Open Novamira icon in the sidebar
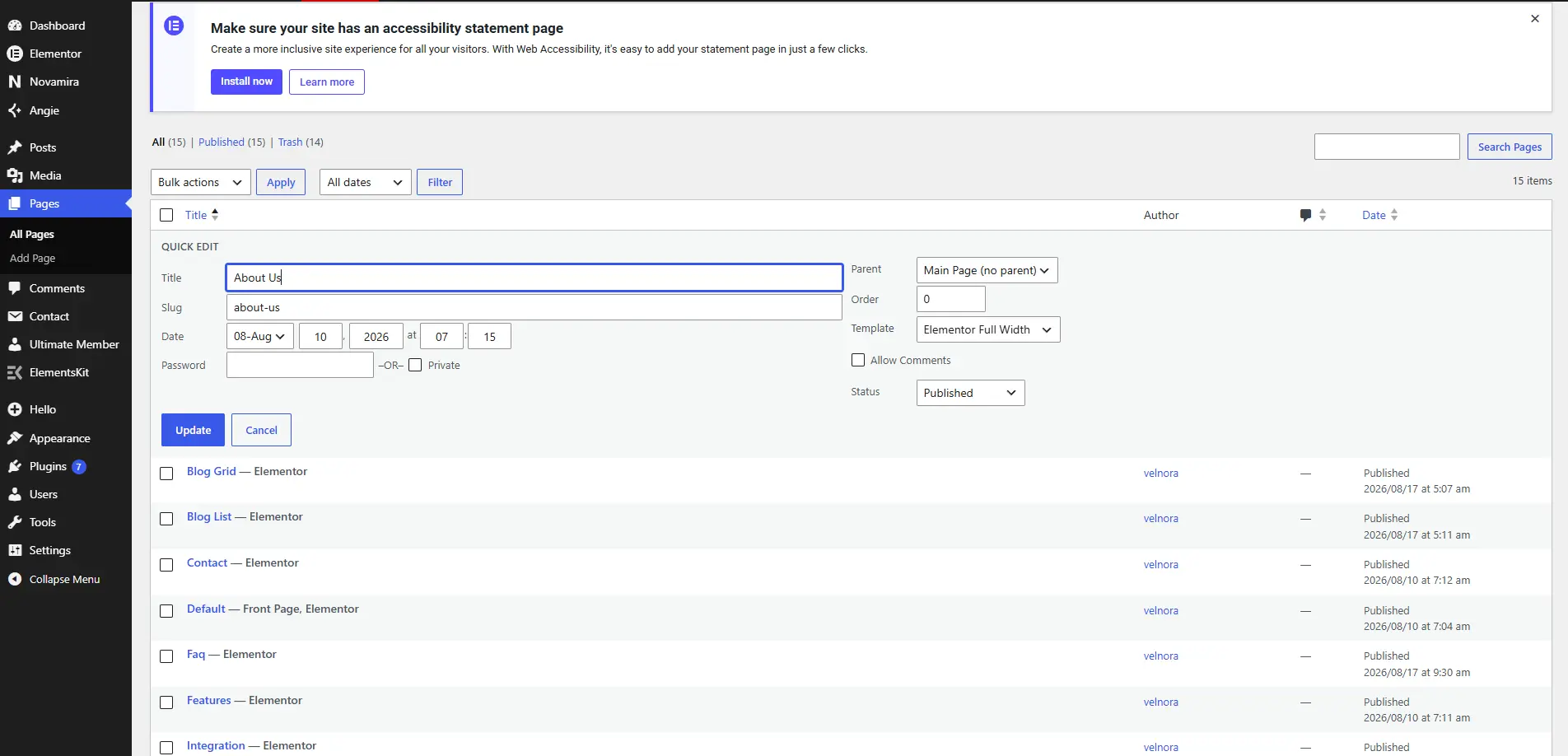 15,82
